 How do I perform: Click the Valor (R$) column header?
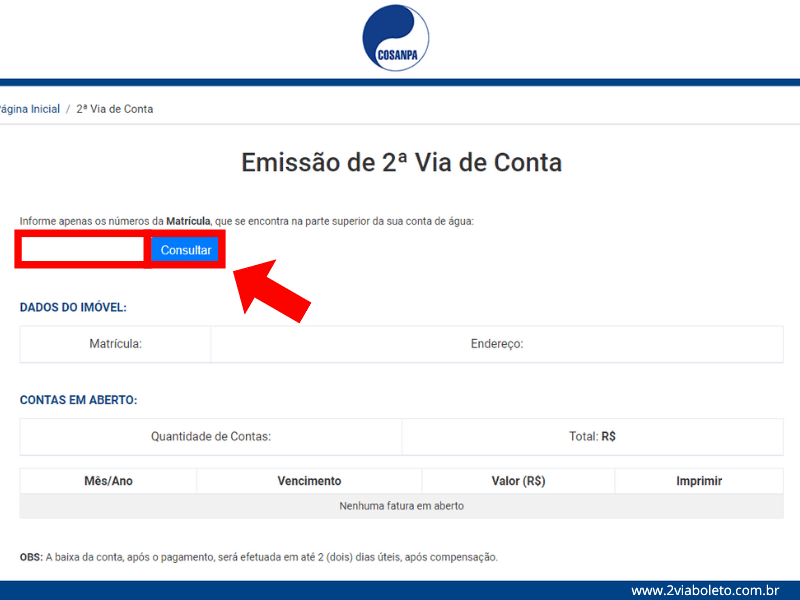518,481
